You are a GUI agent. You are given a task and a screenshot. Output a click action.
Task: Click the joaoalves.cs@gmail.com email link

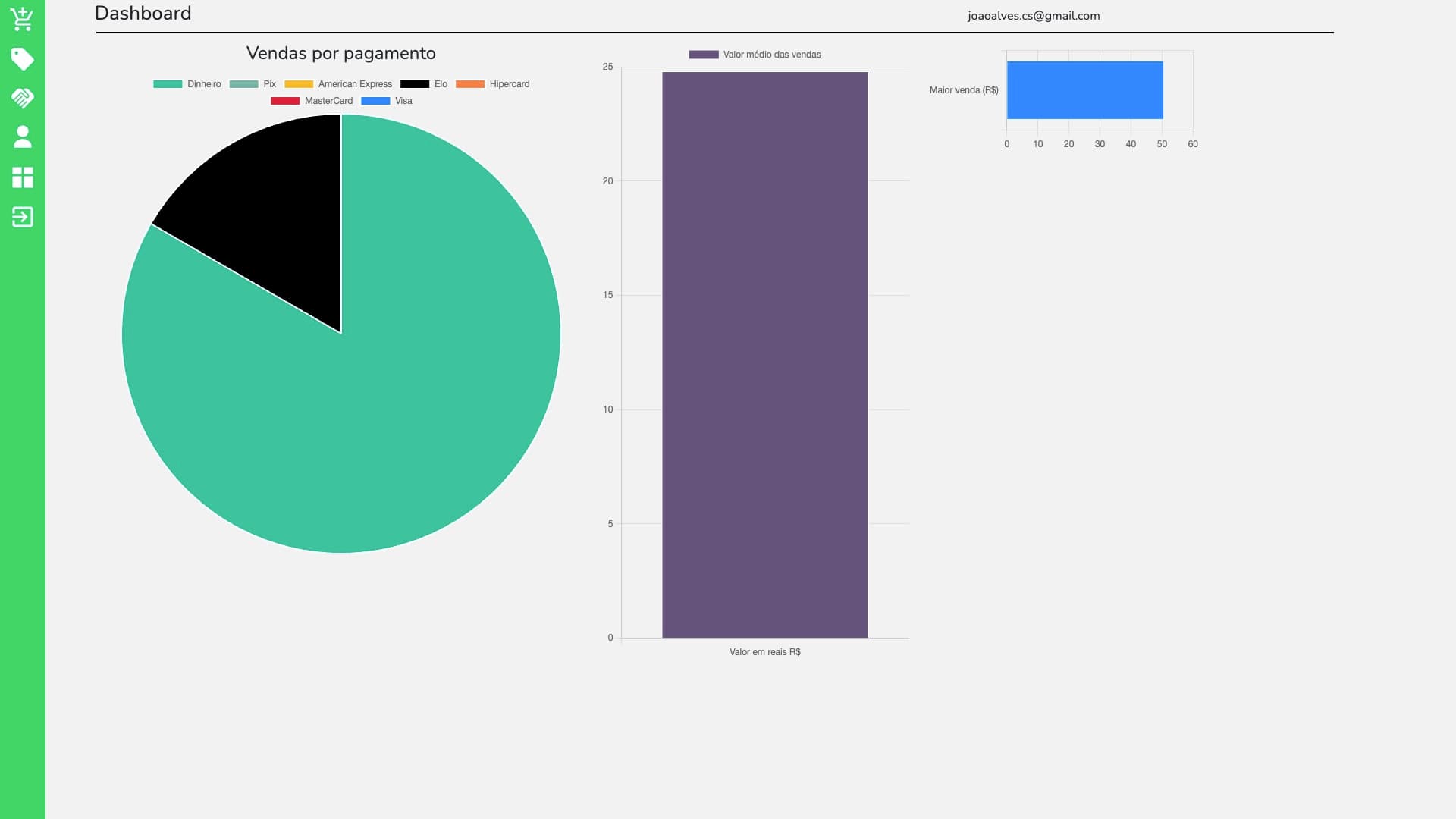(x=1034, y=15)
